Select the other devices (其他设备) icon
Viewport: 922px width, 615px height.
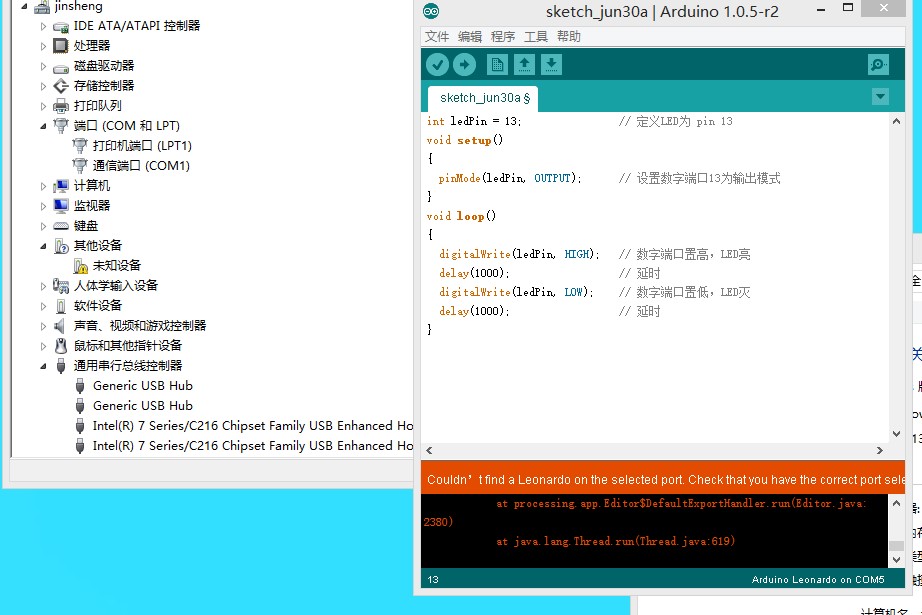(x=61, y=246)
